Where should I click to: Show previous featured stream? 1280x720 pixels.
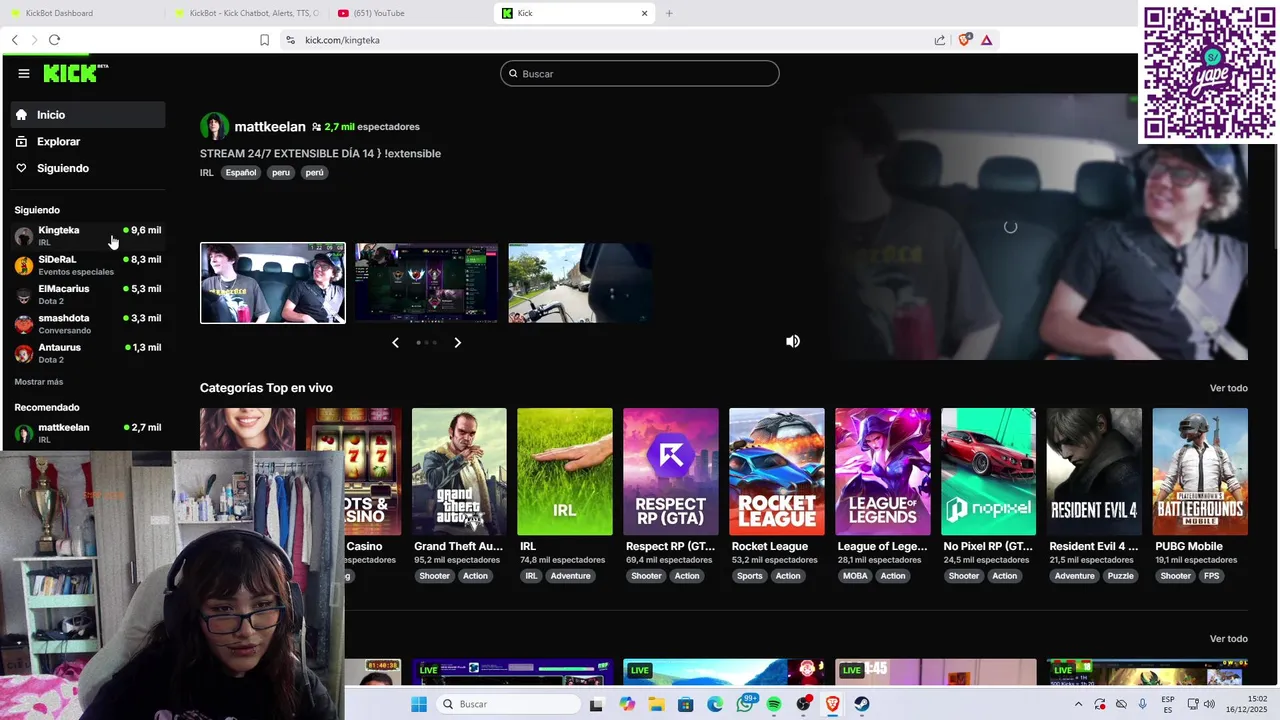click(395, 342)
